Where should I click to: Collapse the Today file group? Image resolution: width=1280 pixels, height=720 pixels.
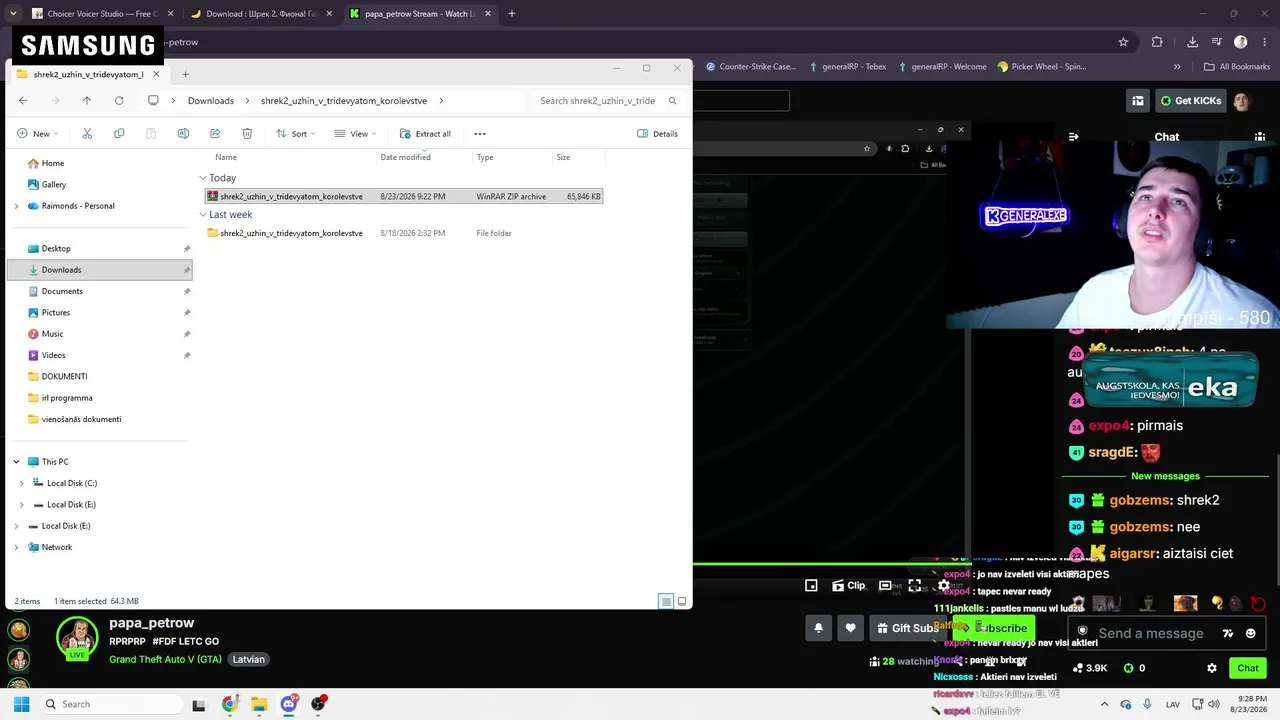pos(203,178)
